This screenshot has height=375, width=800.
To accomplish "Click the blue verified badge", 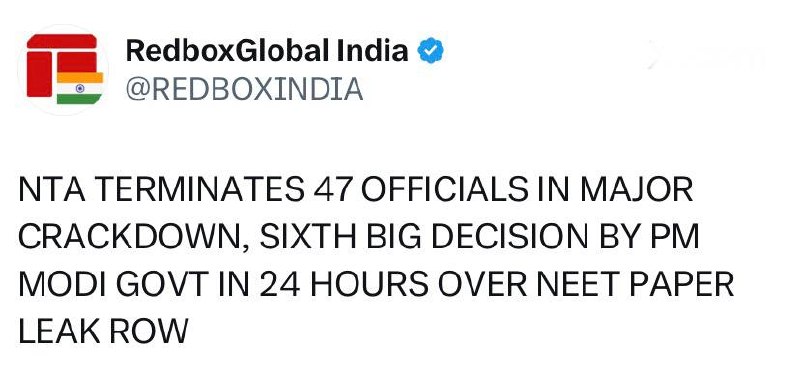I will [431, 50].
